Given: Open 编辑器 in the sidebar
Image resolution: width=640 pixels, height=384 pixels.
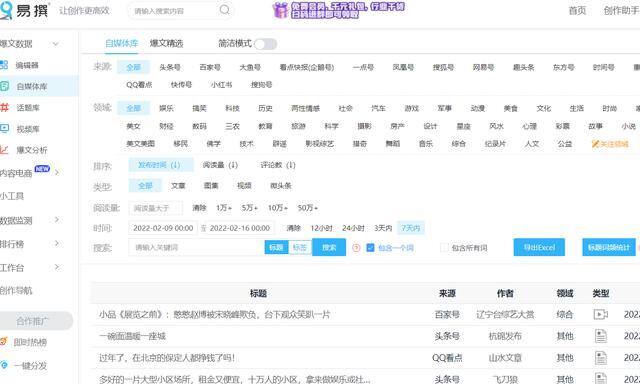Looking at the screenshot, I should (x=27, y=65).
